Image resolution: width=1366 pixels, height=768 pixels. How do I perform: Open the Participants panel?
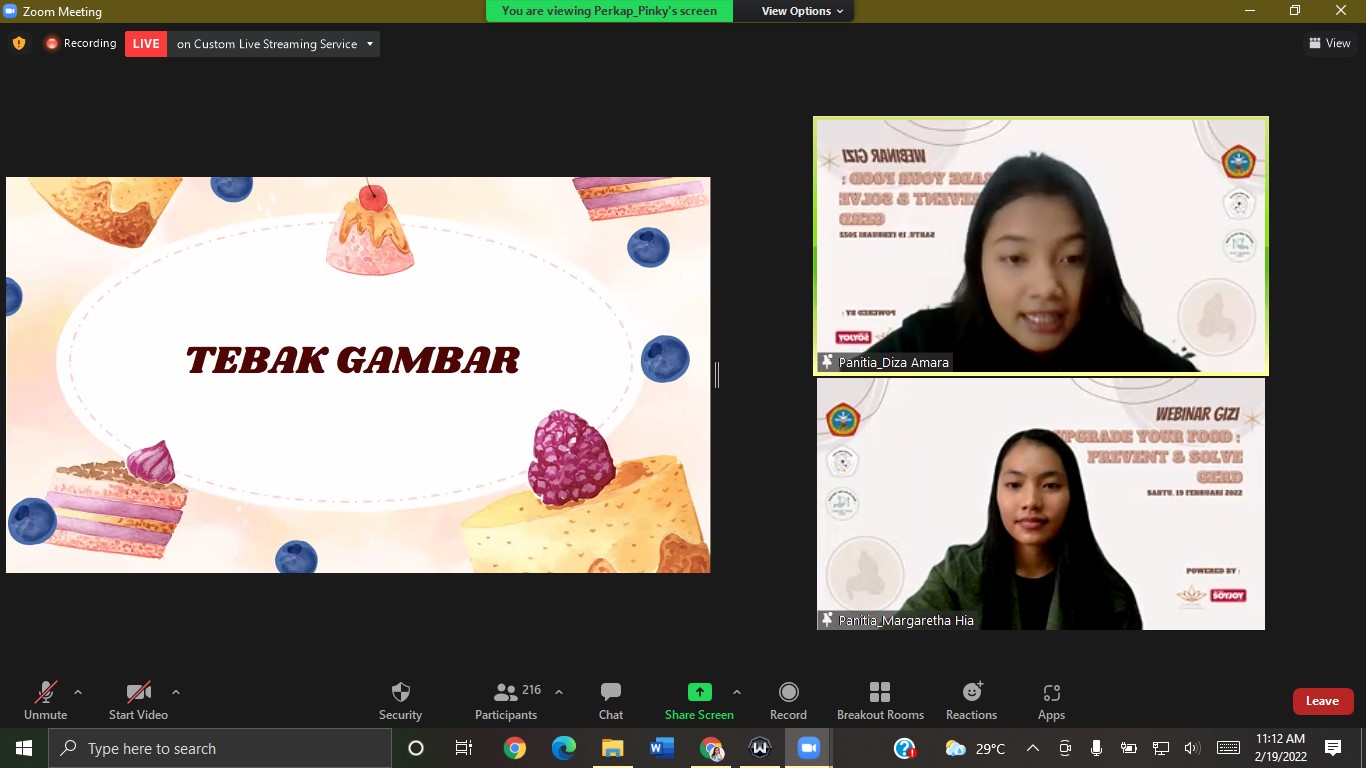(x=506, y=700)
